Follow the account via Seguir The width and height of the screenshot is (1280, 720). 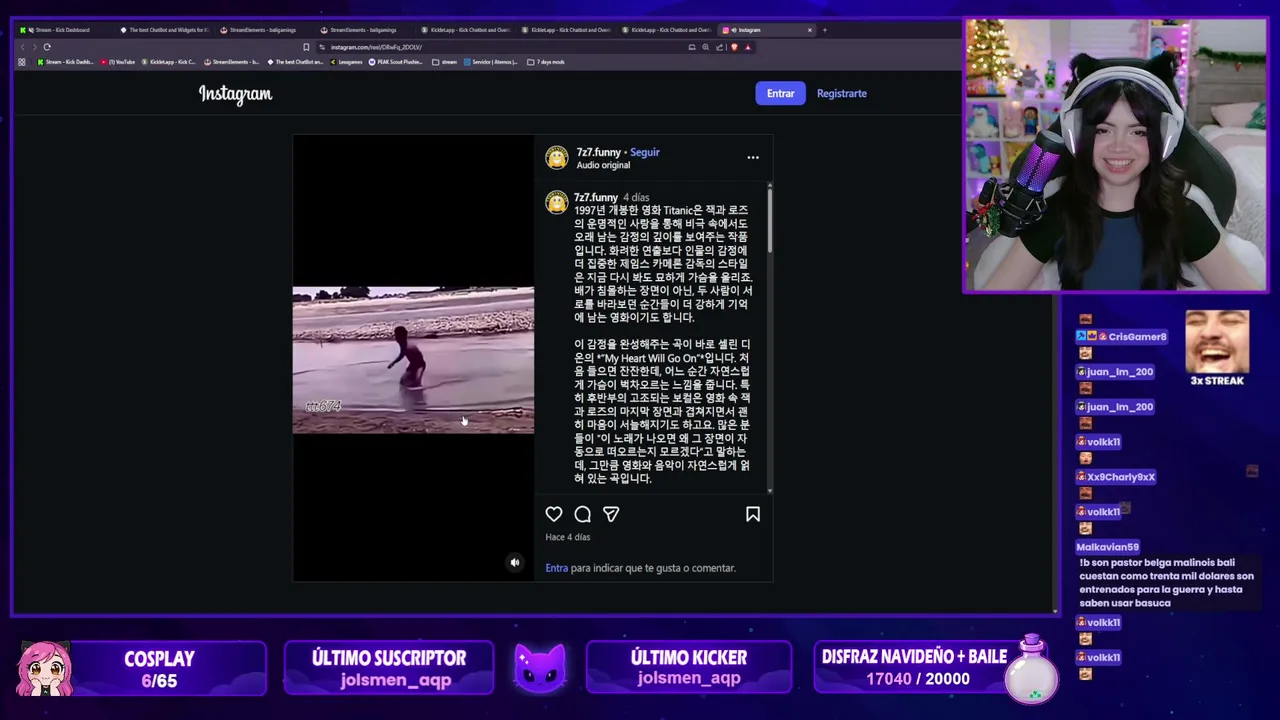point(645,152)
